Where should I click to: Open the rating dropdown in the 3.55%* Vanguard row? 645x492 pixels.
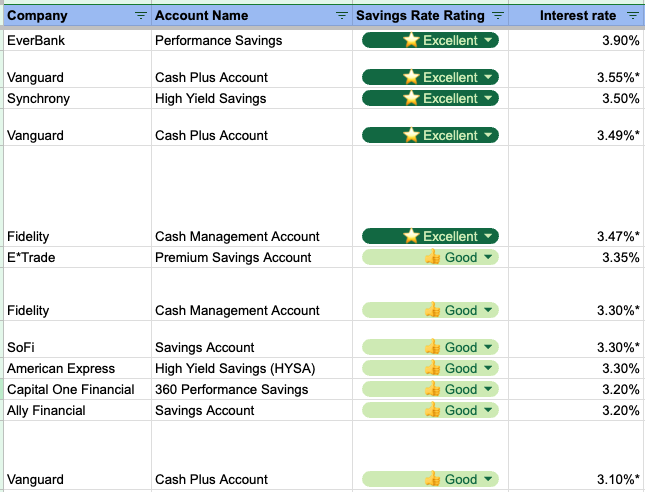pos(488,77)
